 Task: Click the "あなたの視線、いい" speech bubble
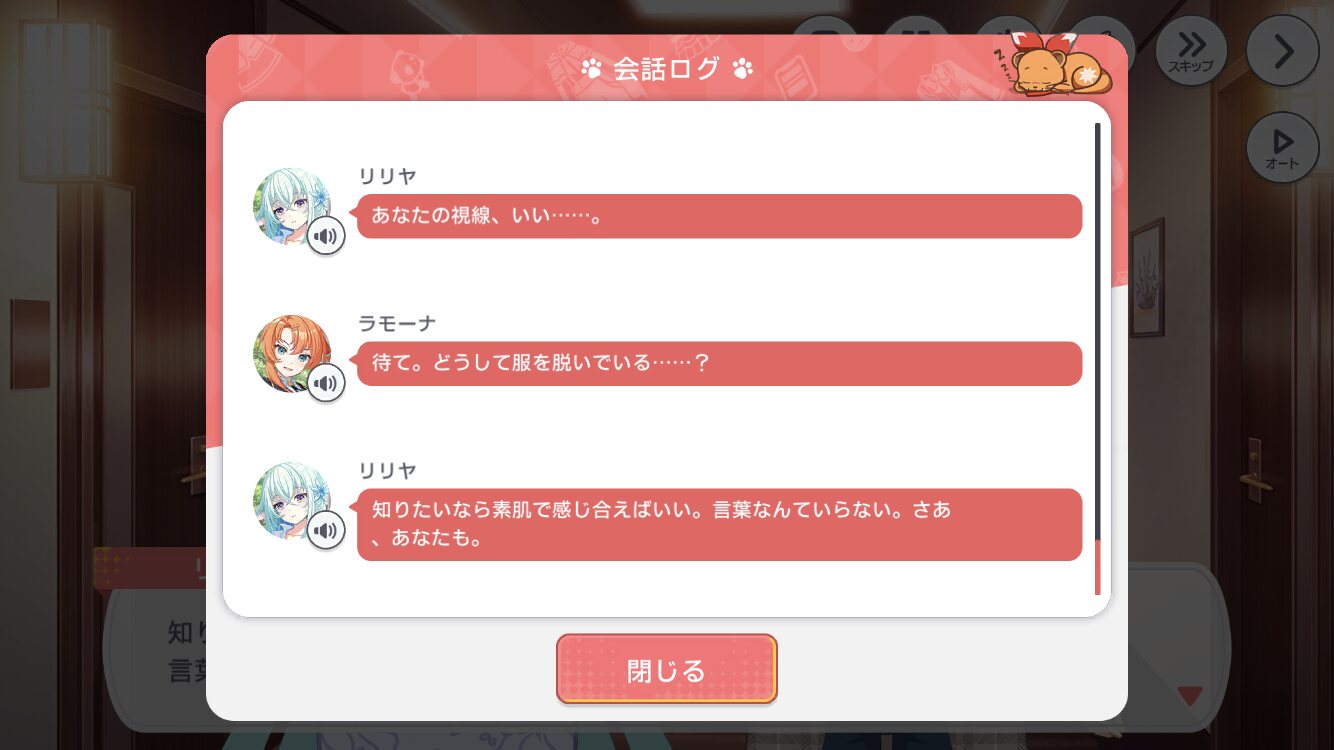click(719, 216)
